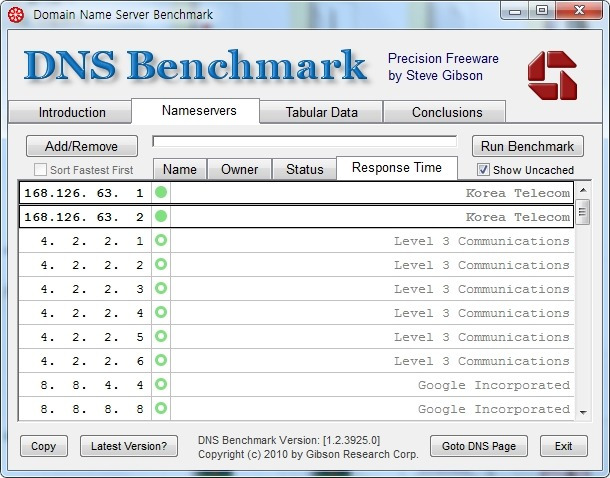Image resolution: width=610 pixels, height=478 pixels.
Task: Click Level 3 Communications label for 4.2.2.3
Action: tap(482, 289)
